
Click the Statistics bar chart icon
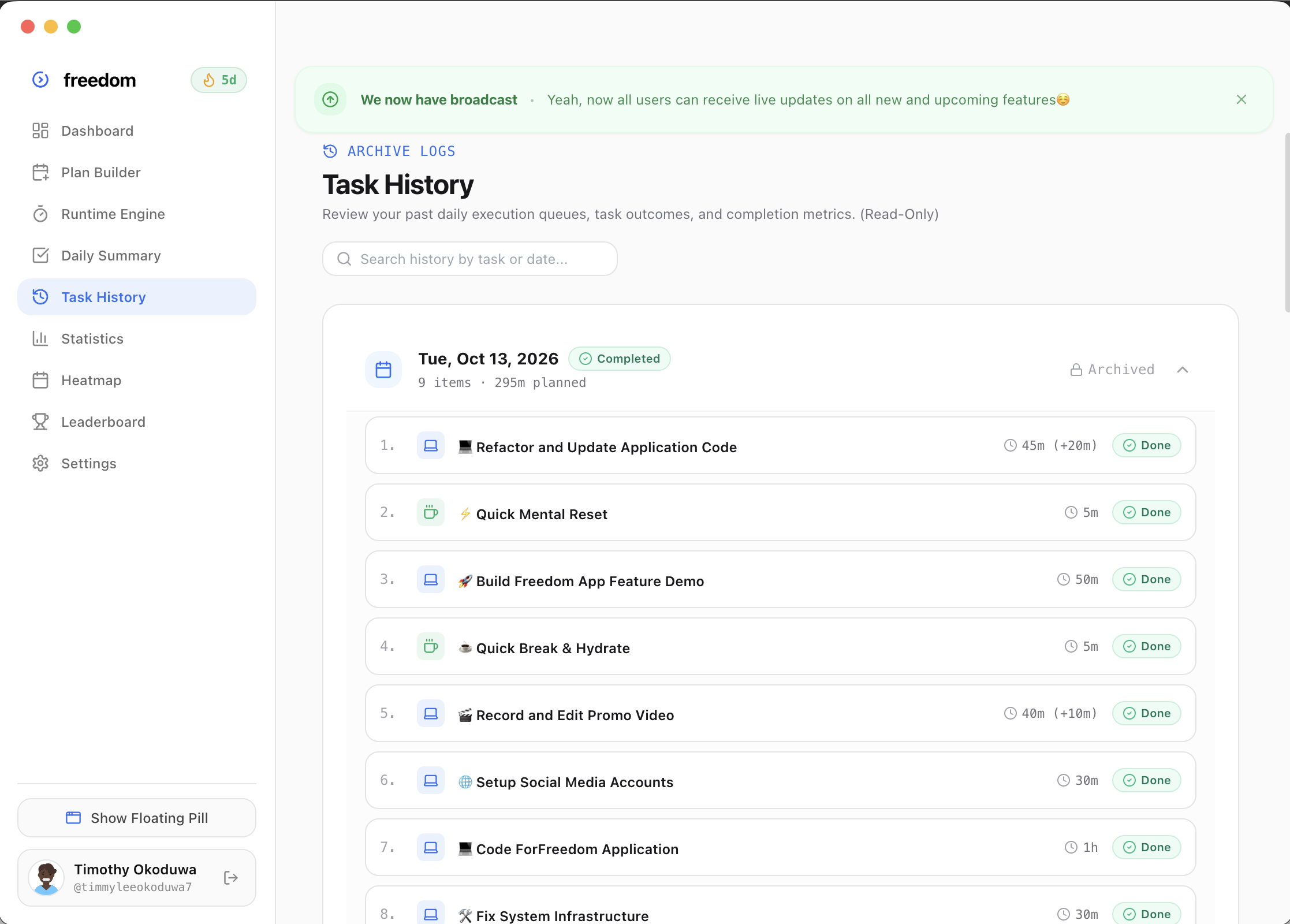40,338
